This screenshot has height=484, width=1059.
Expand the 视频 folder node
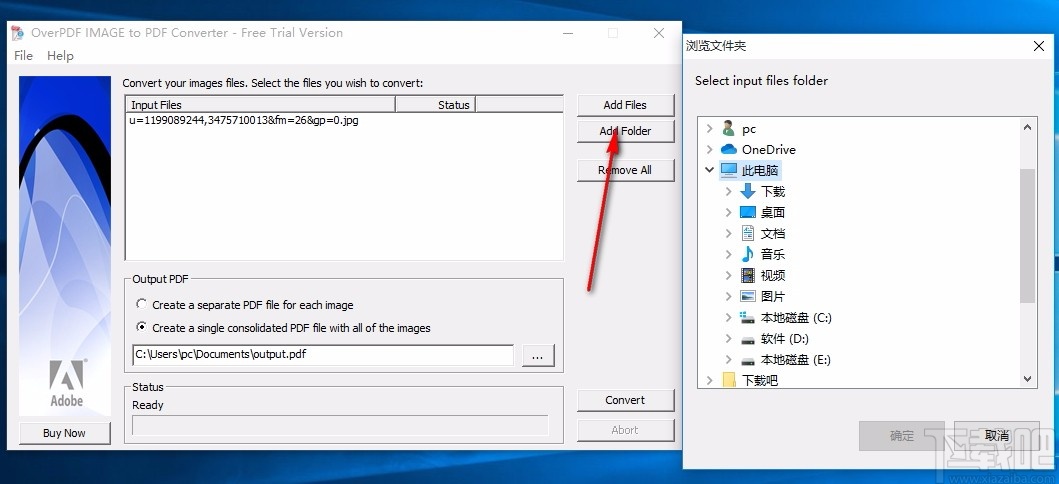728,275
